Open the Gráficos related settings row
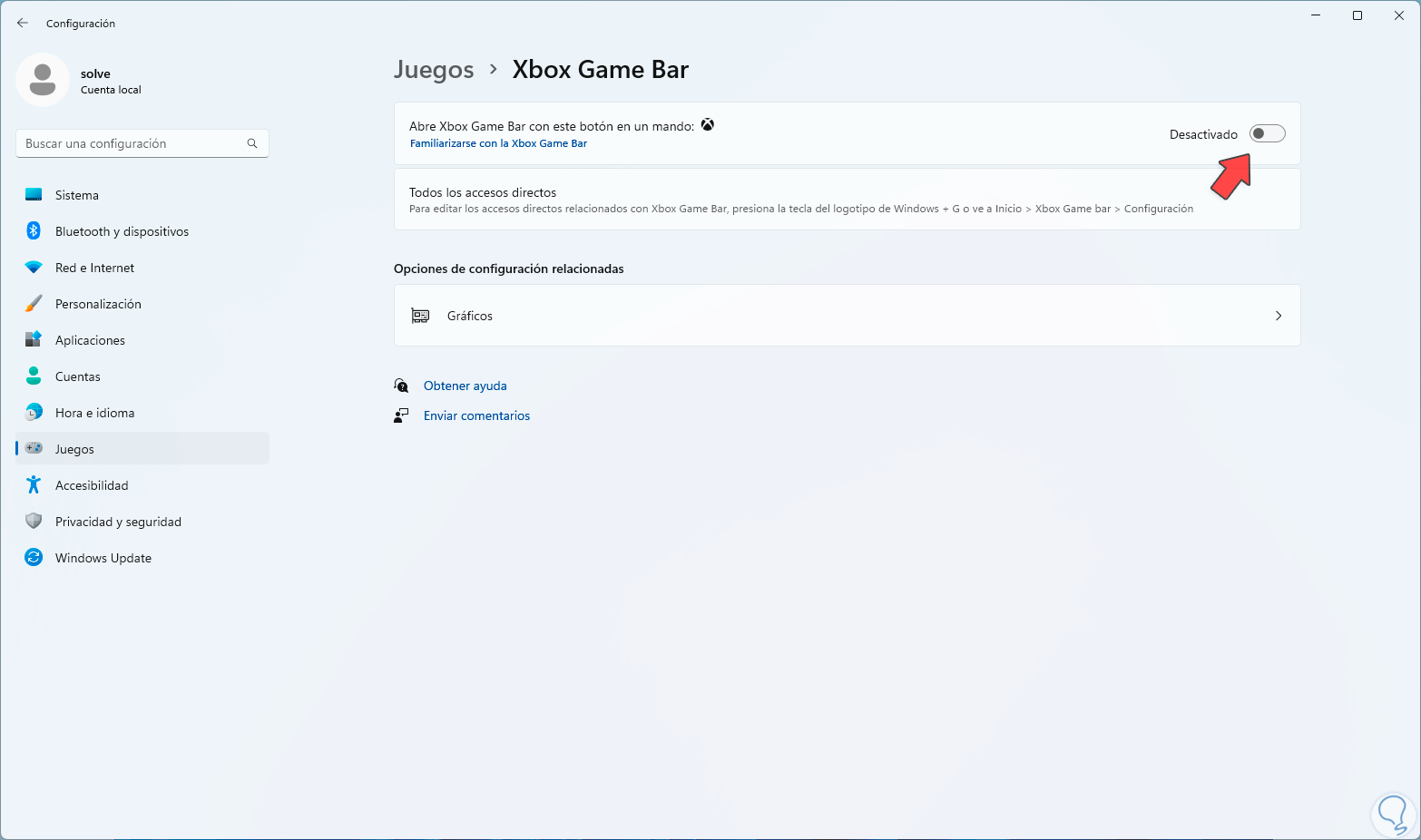Viewport: 1421px width, 840px height. [848, 316]
